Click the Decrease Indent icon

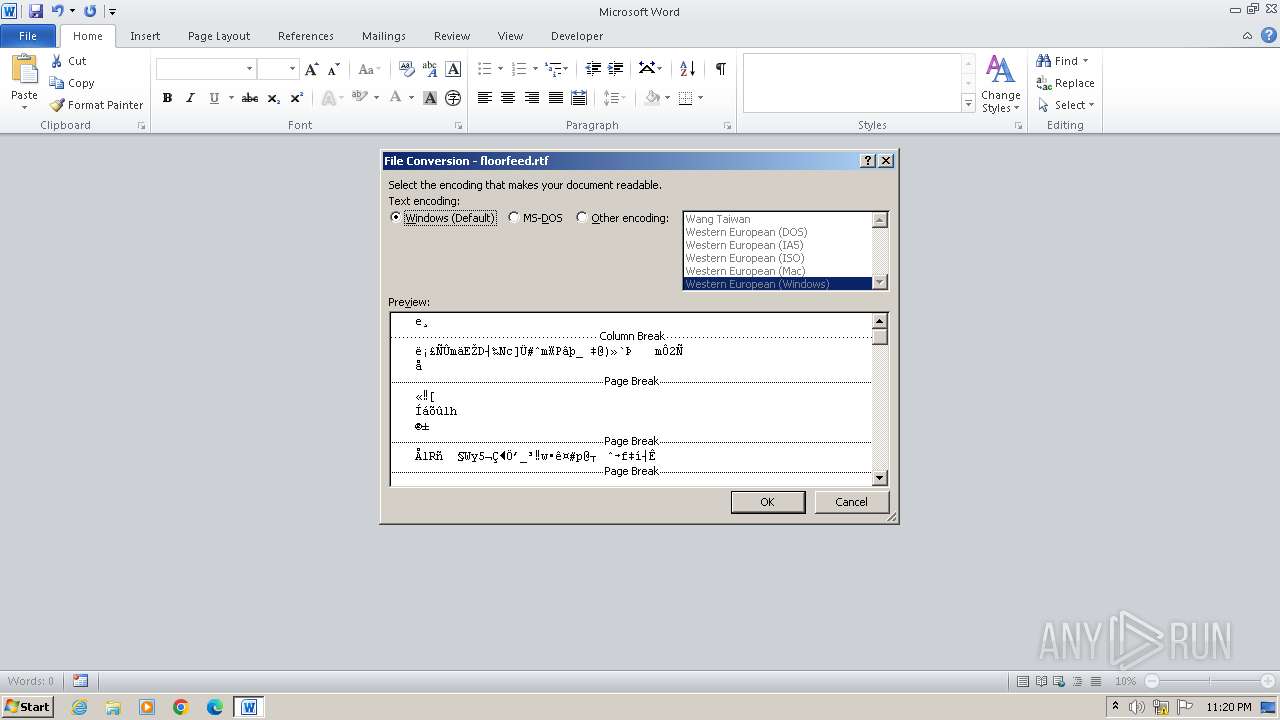(593, 69)
